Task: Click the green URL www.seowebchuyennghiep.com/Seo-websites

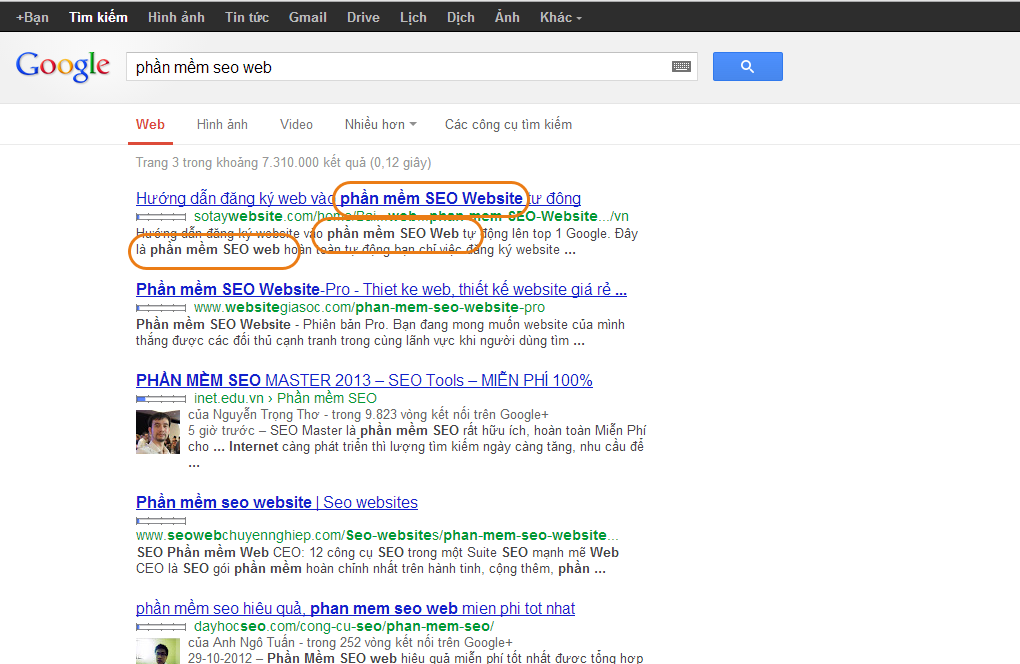Action: pos(377,535)
